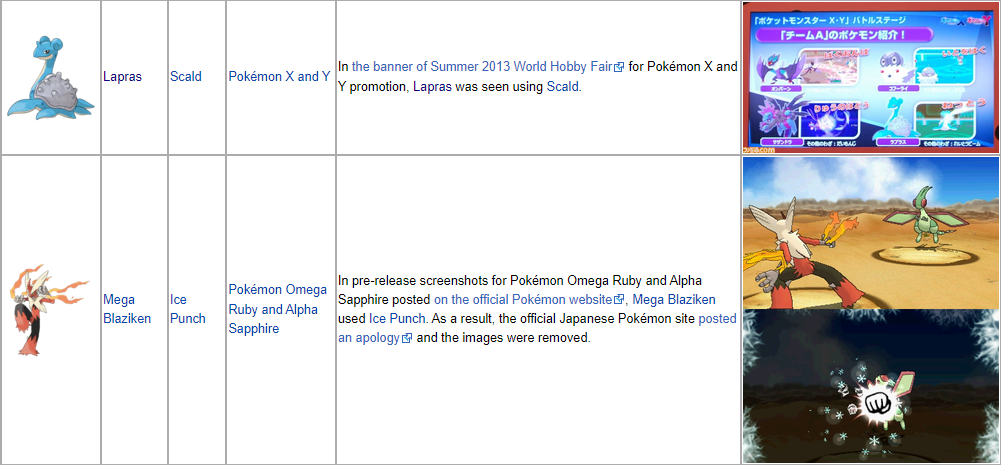The image size is (1001, 465).
Task: Click Scald link at end of Lapras description
Action: click(x=562, y=87)
